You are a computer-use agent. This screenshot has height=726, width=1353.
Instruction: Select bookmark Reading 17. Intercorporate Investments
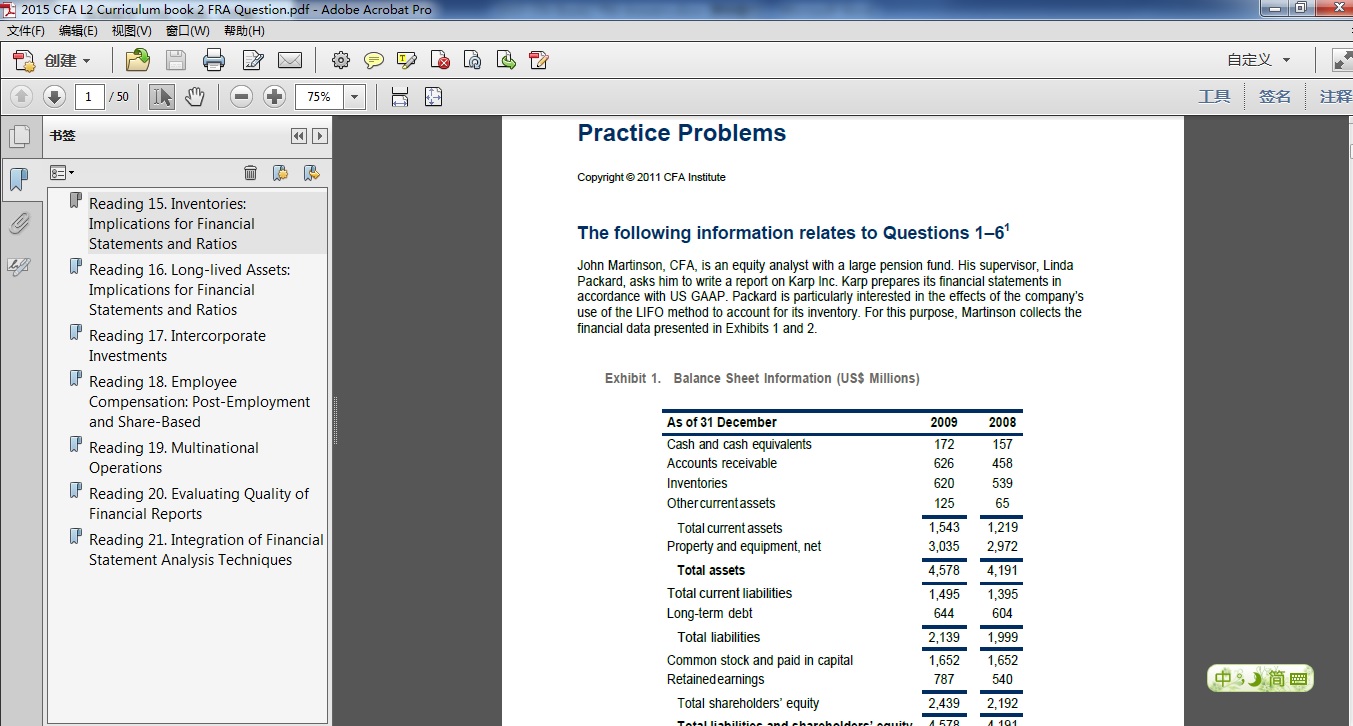[177, 346]
